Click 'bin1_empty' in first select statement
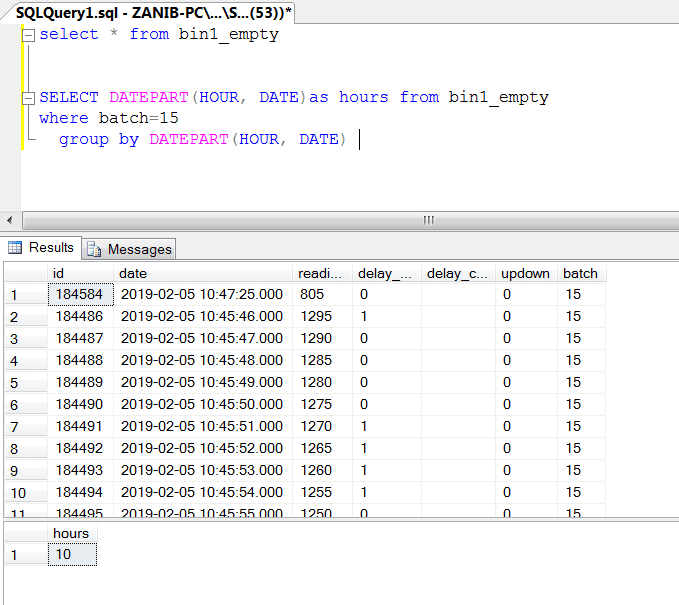Viewport: 679px width, 605px height. click(229, 34)
